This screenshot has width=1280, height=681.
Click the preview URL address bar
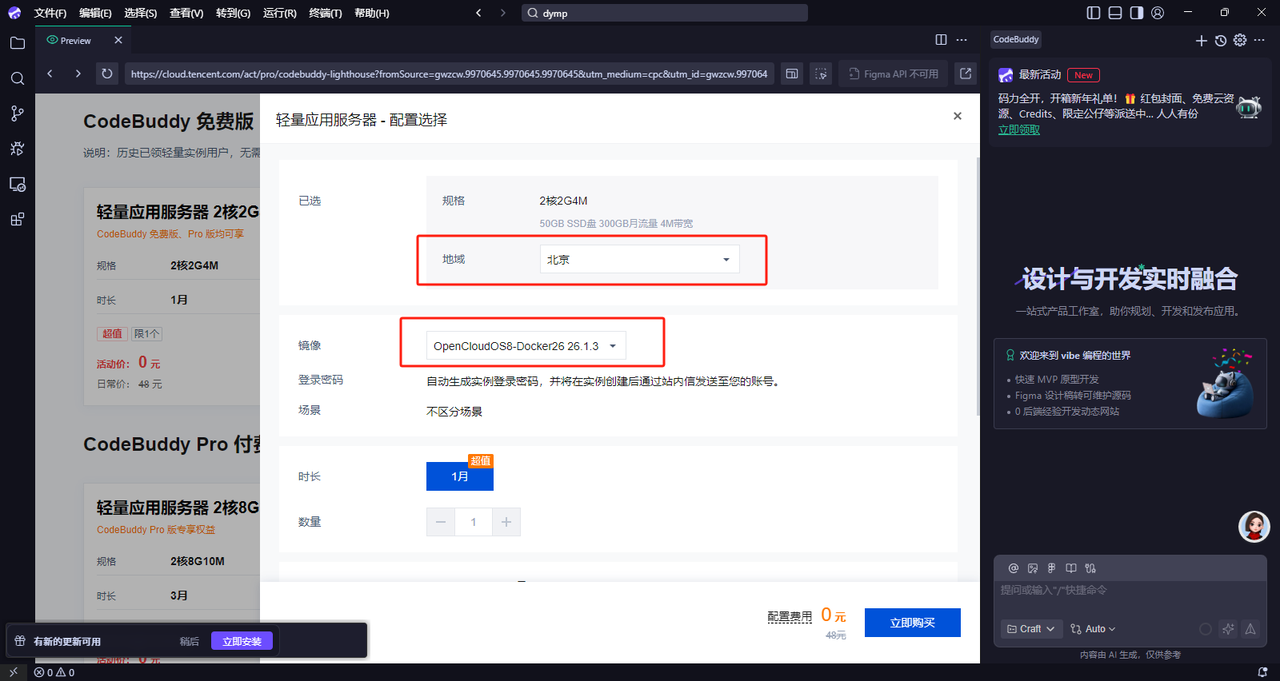coord(449,74)
